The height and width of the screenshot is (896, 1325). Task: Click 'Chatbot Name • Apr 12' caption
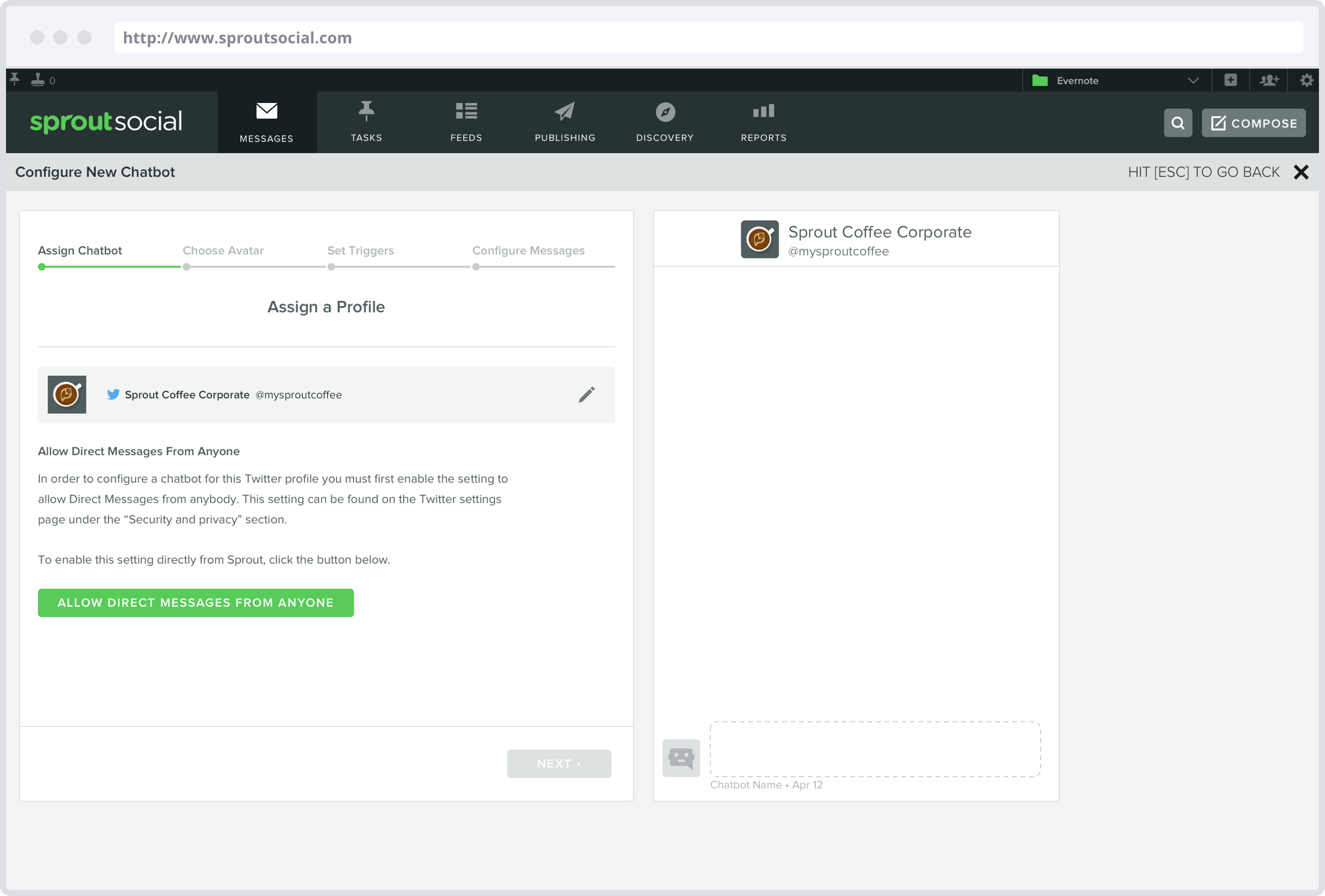(766, 785)
